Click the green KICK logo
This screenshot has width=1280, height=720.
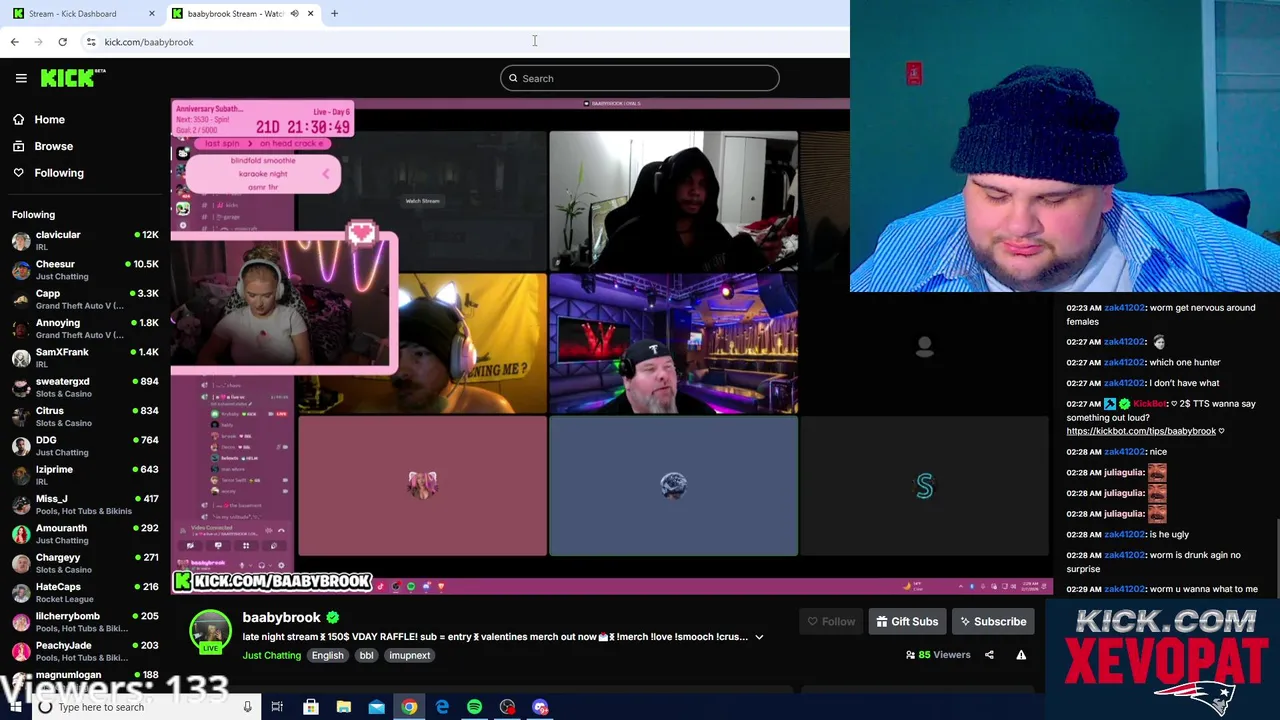[x=72, y=78]
